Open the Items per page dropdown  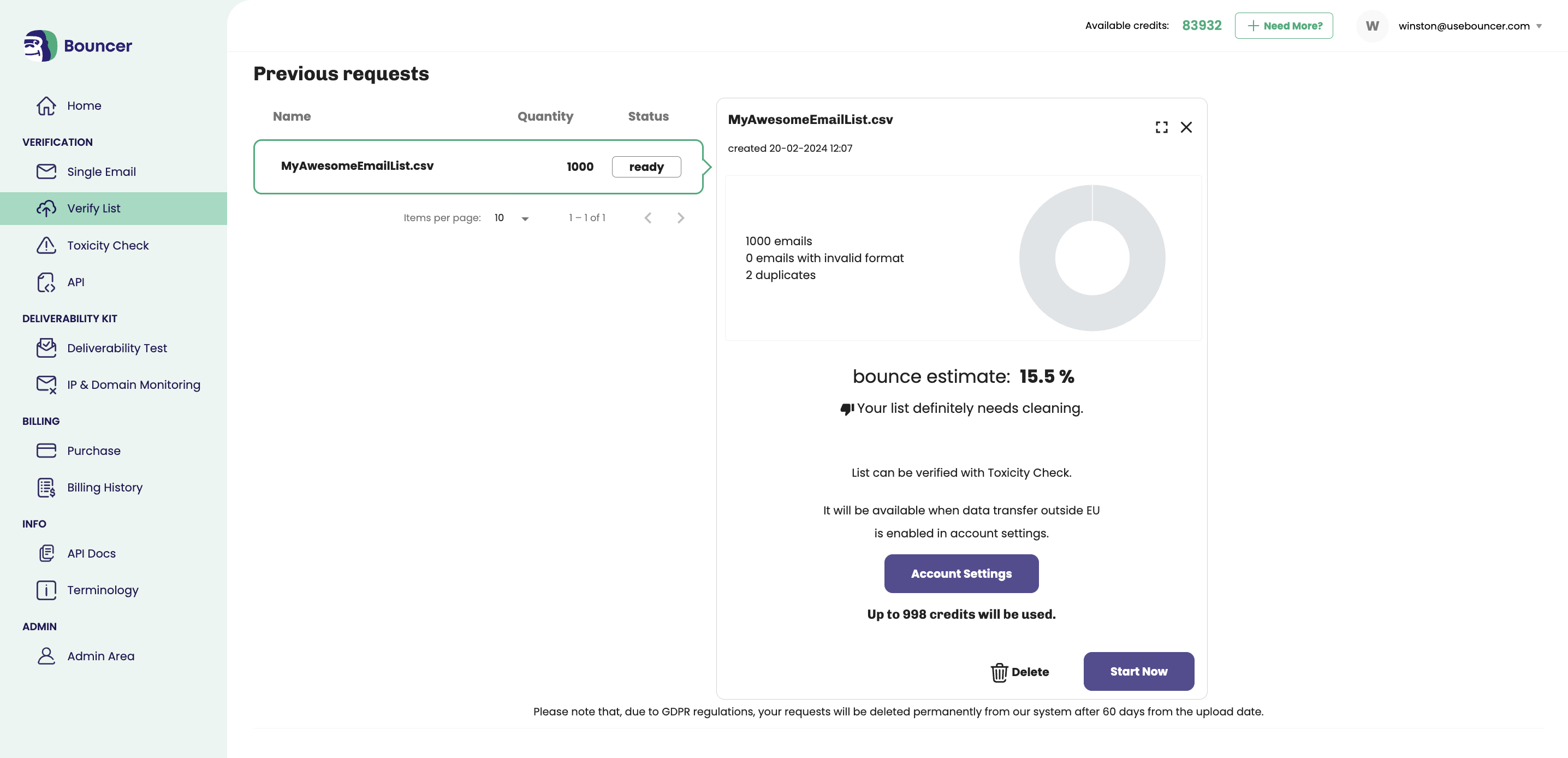(x=510, y=217)
